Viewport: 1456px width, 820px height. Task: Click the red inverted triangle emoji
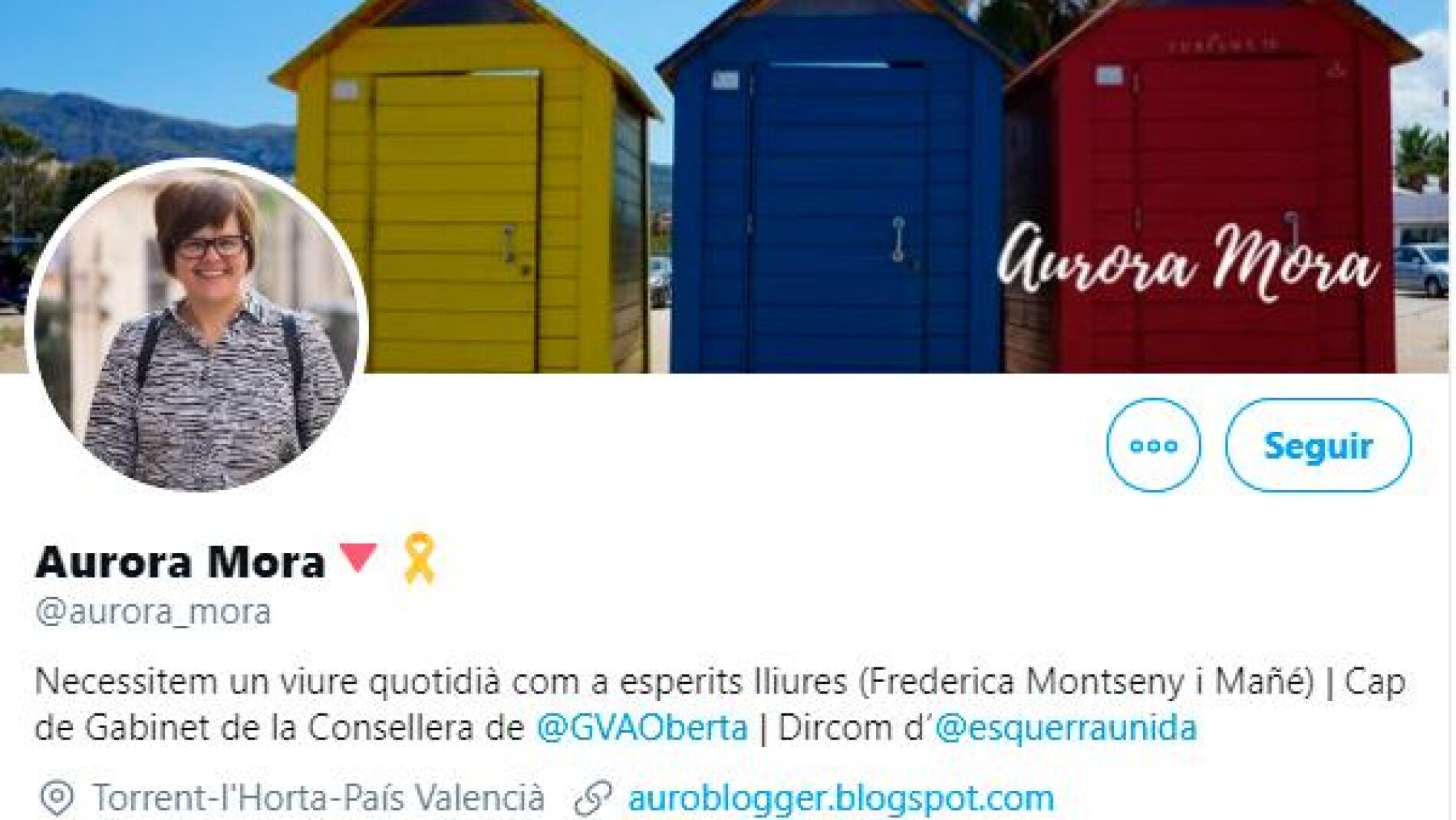click(357, 558)
